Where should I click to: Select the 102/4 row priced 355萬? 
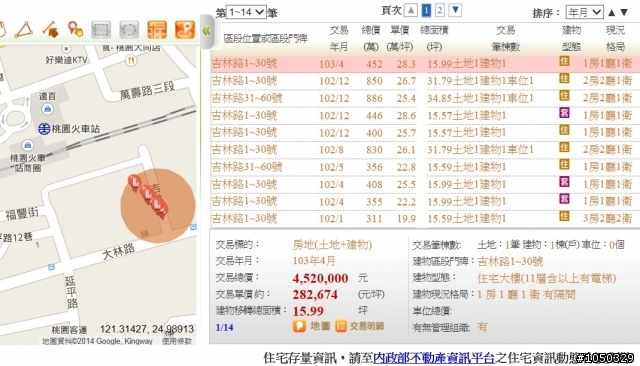click(425, 201)
